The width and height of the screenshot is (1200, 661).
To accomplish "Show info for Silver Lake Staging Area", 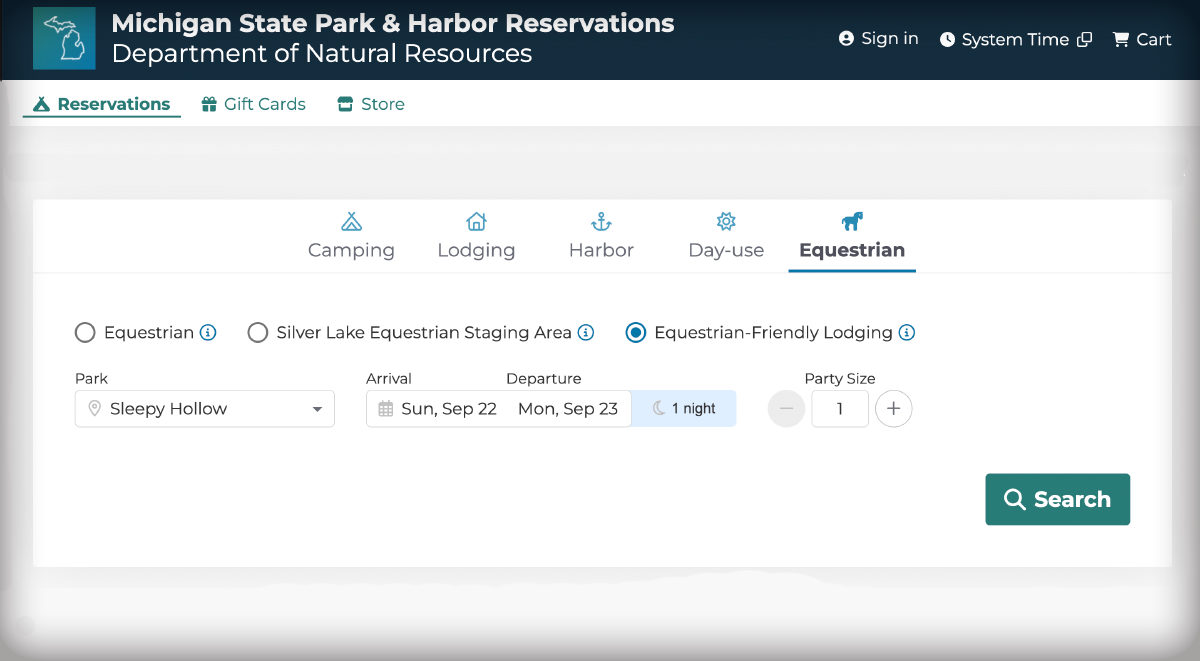I will point(586,333).
